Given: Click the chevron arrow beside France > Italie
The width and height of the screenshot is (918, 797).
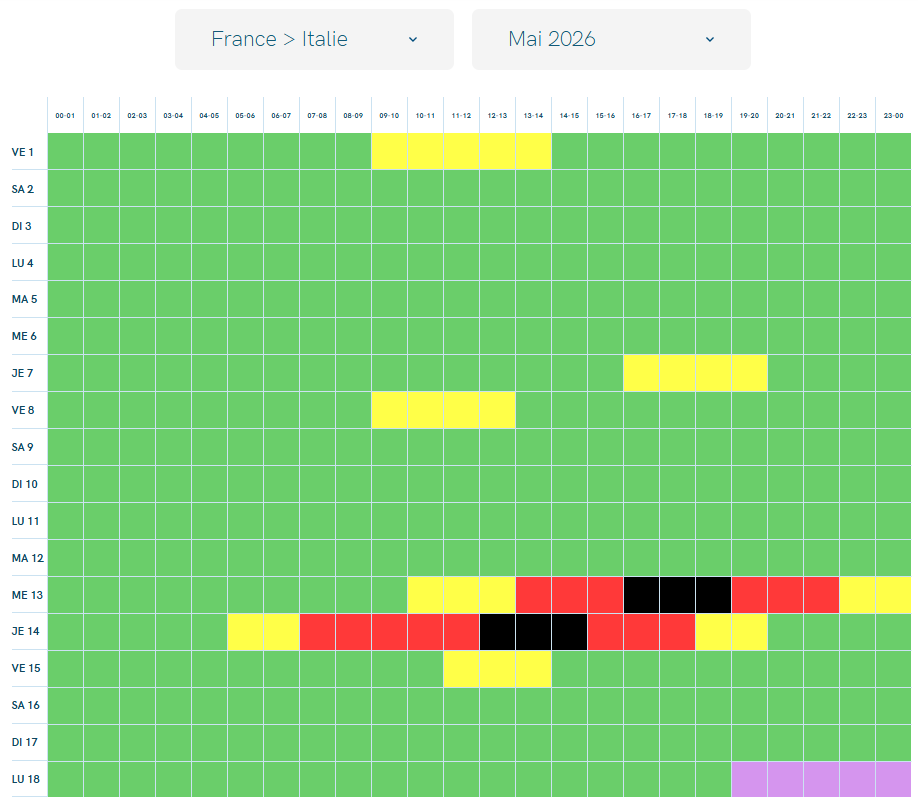Looking at the screenshot, I should point(413,40).
